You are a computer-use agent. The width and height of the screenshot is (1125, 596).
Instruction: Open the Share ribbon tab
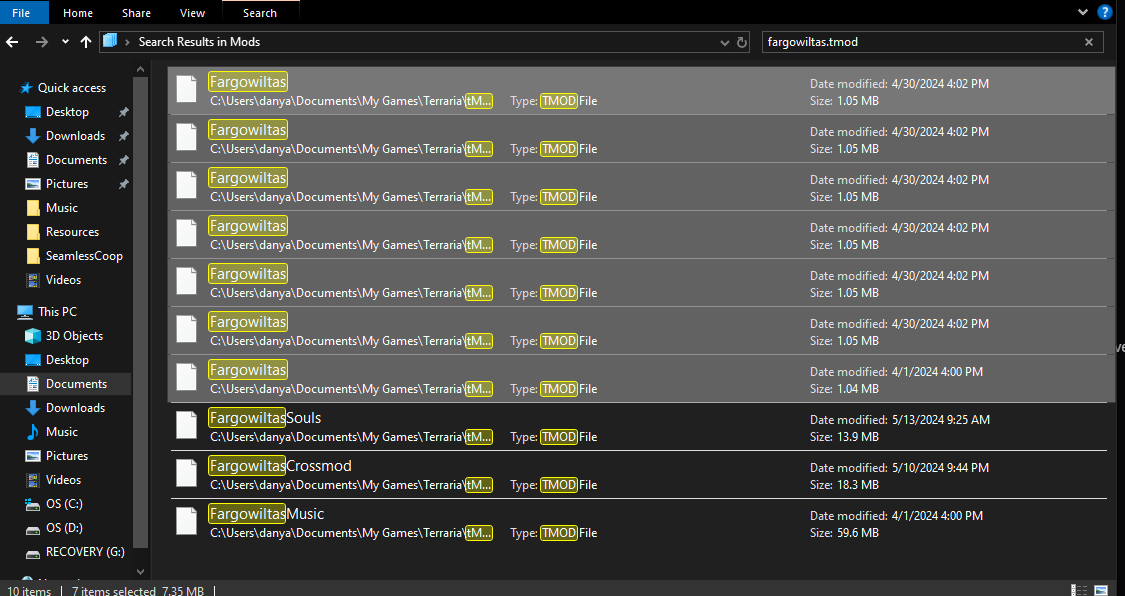coord(136,13)
